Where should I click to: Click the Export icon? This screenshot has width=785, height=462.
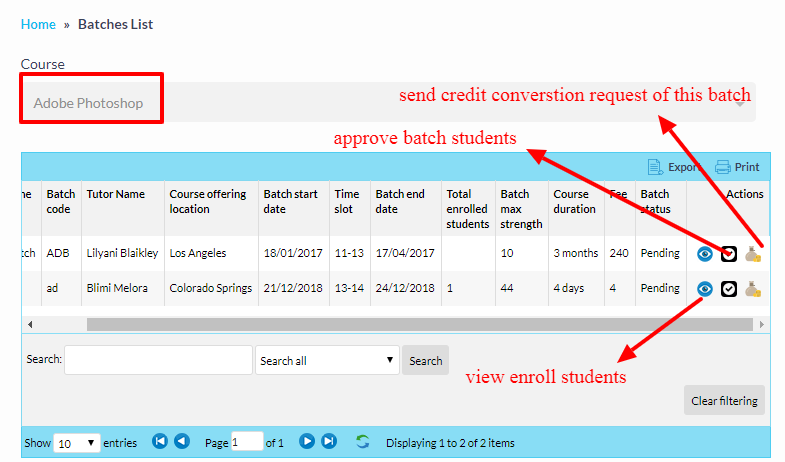click(x=656, y=167)
